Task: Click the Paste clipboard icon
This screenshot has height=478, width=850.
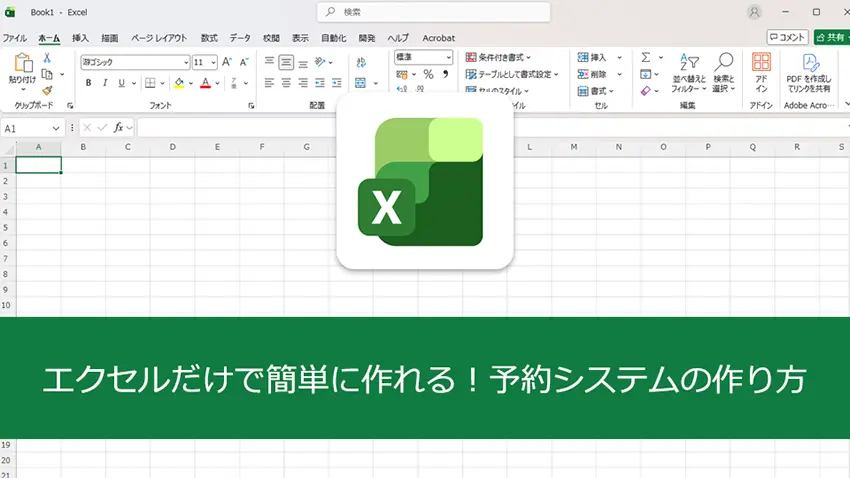Action: click(x=23, y=63)
